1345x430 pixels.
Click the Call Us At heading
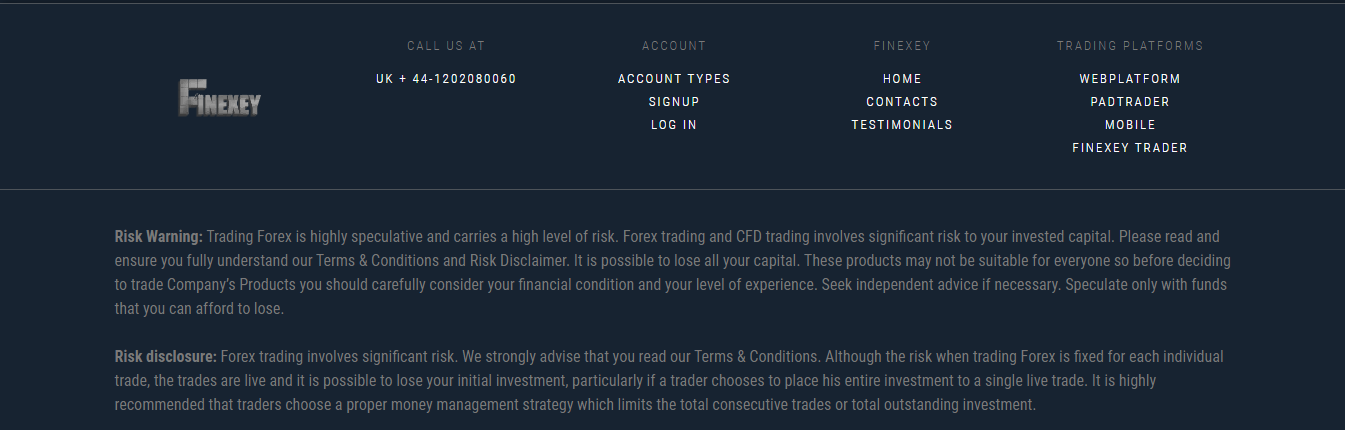pos(446,46)
